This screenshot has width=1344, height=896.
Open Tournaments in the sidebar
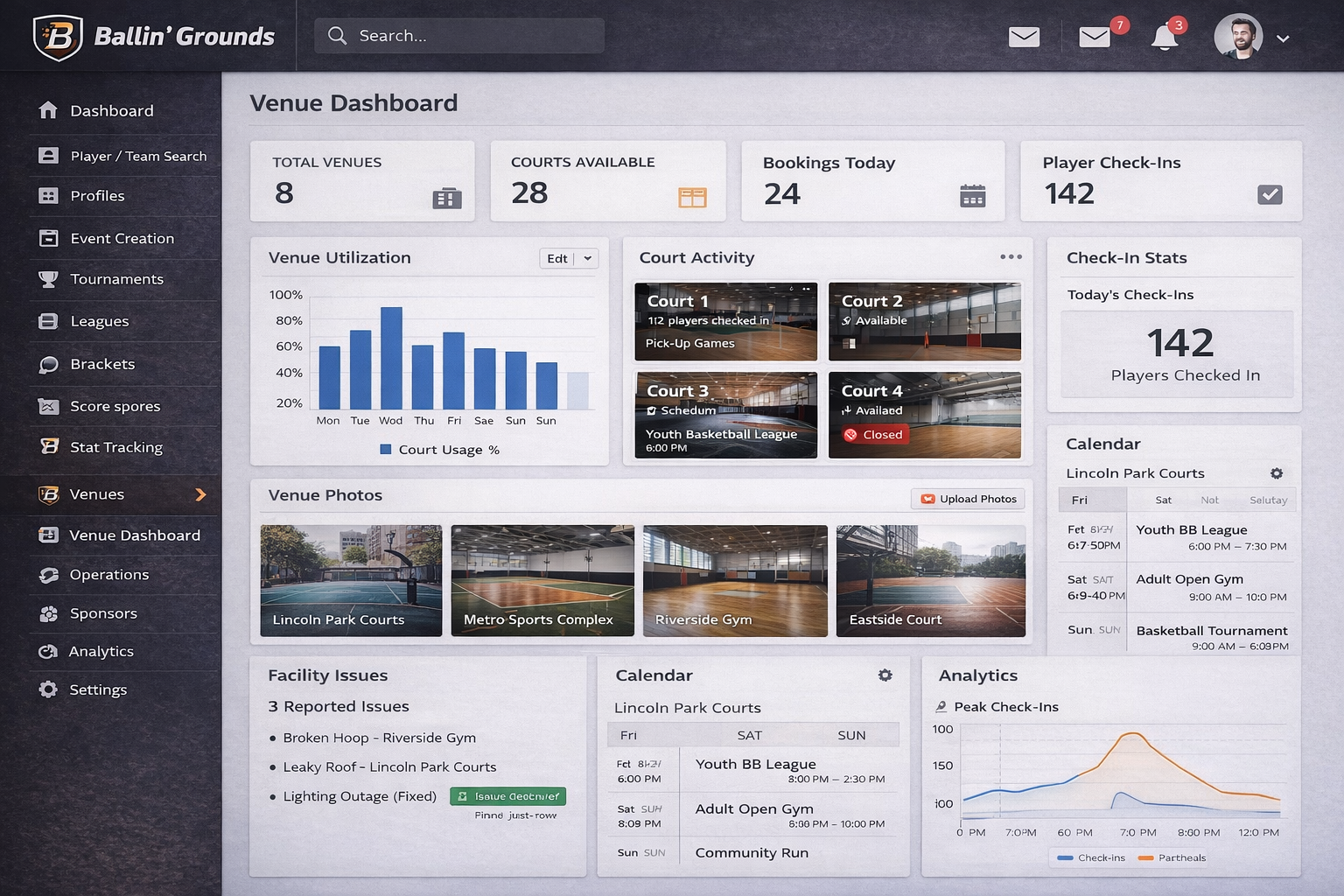(x=116, y=279)
